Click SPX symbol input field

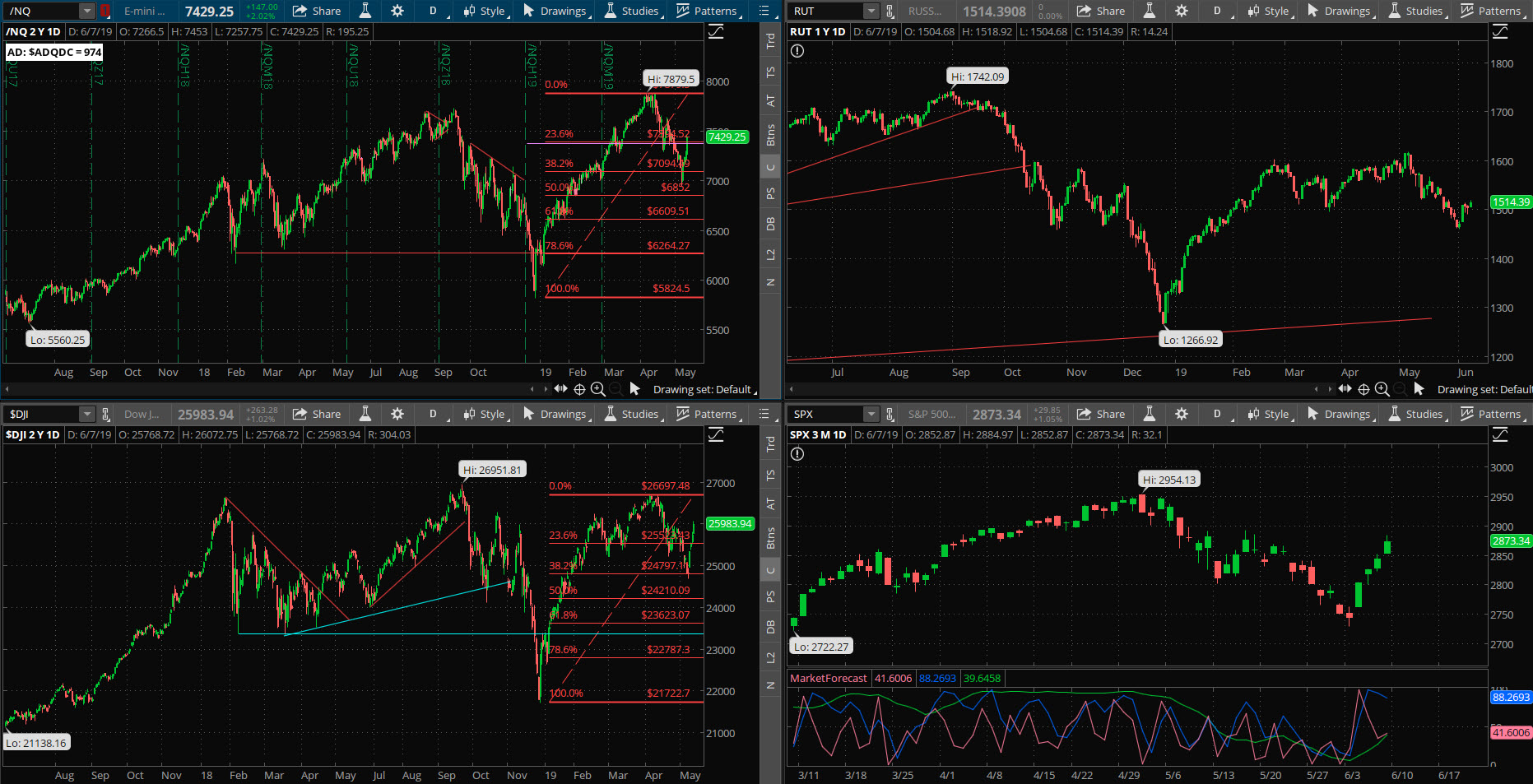tap(827, 414)
